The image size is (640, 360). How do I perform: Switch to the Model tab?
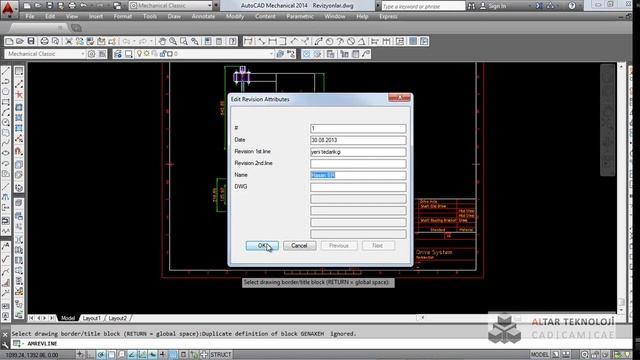[x=68, y=318]
